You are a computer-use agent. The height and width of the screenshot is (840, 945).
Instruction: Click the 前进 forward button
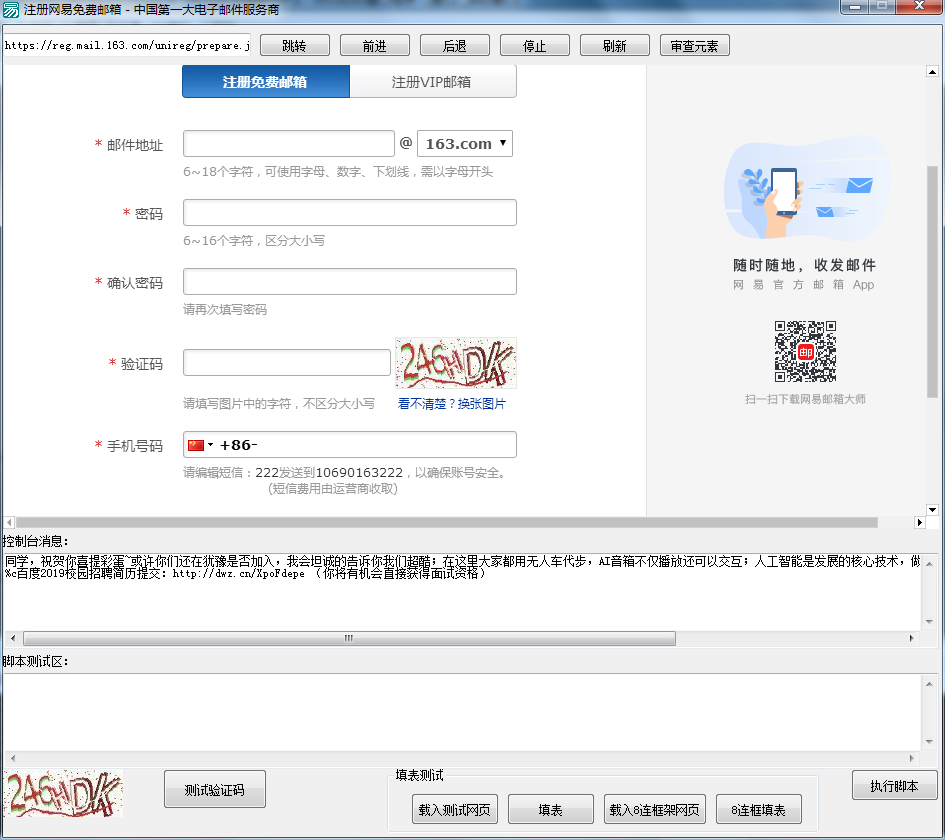coord(375,46)
